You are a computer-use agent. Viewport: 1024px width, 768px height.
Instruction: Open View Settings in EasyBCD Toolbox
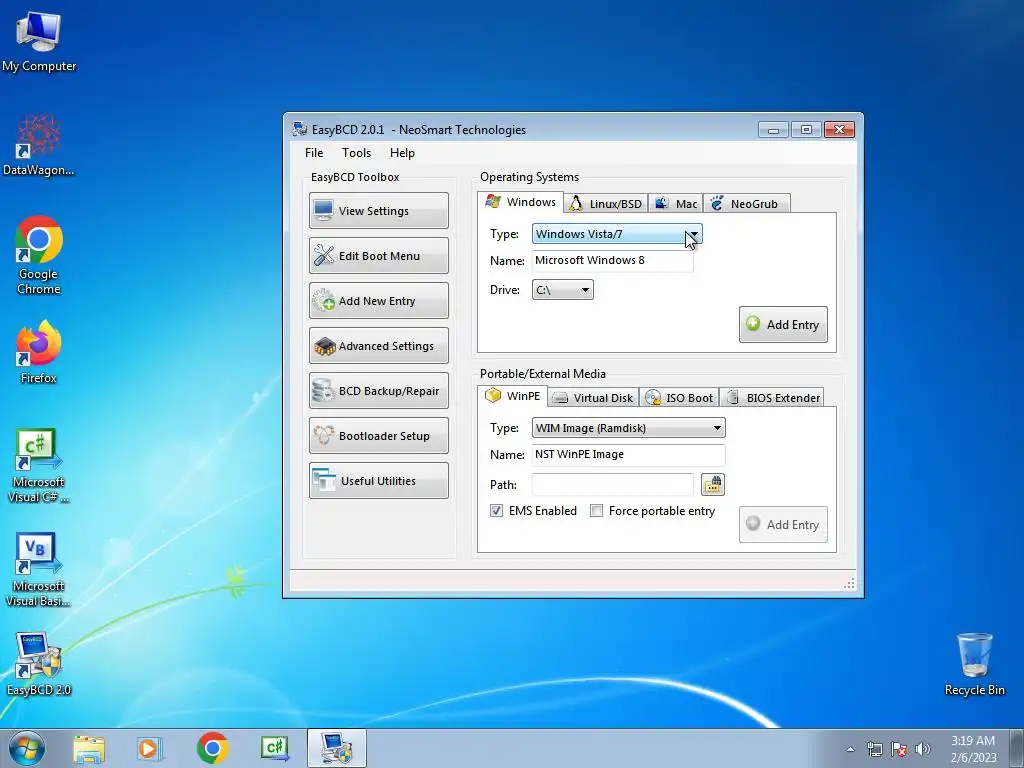click(379, 210)
